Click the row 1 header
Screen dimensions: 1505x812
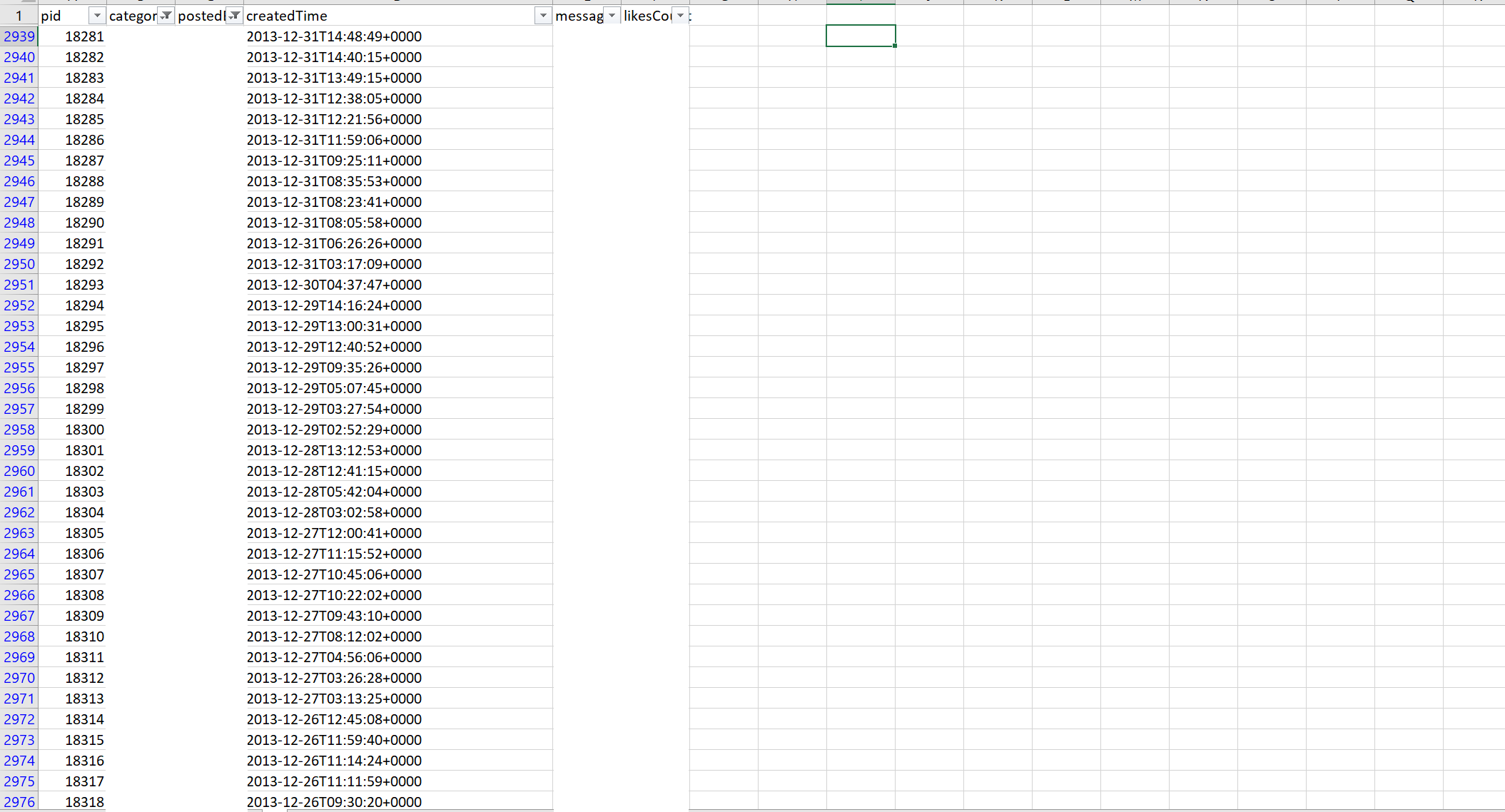pyautogui.click(x=19, y=16)
